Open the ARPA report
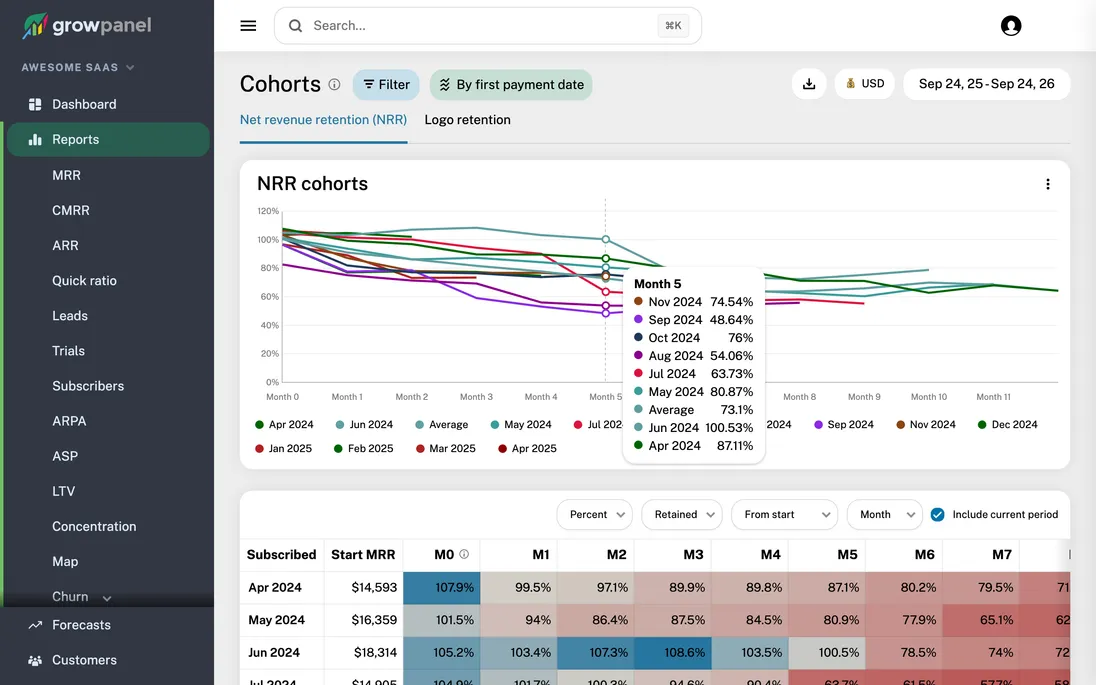 pos(69,421)
